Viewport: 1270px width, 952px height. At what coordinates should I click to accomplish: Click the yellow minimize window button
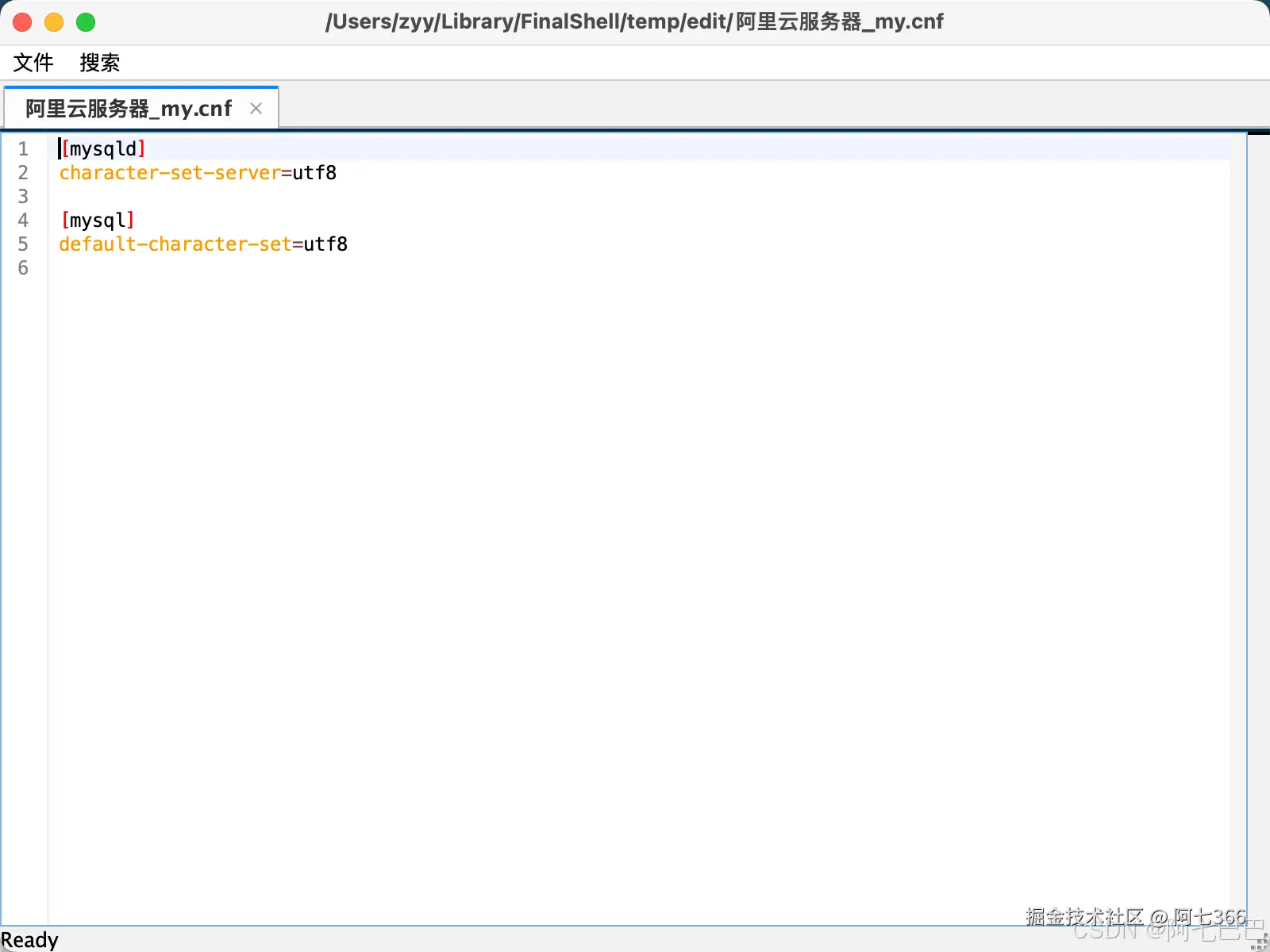coord(54,22)
